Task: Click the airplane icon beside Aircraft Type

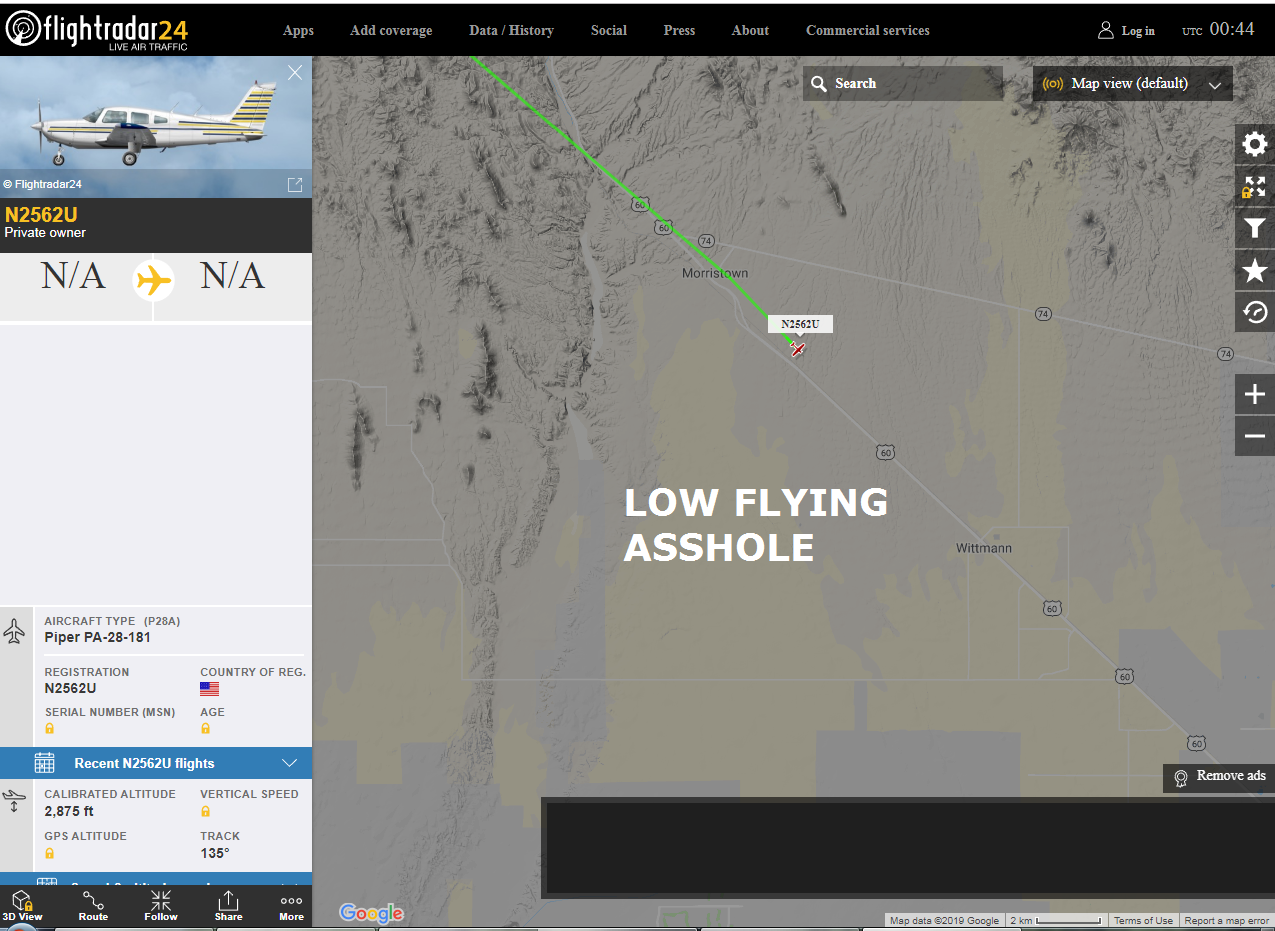Action: point(15,631)
